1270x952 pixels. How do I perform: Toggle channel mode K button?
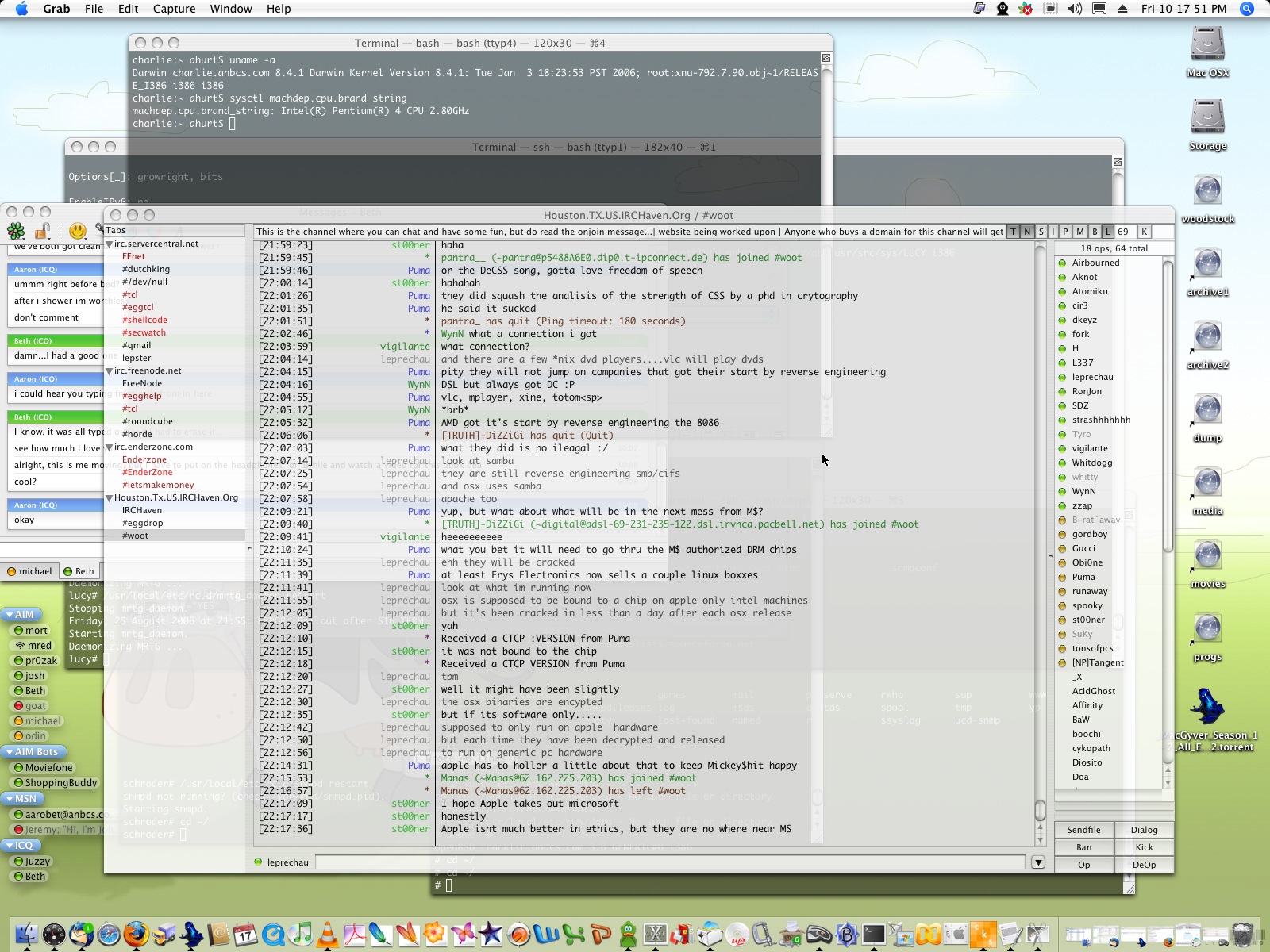[x=1144, y=232]
